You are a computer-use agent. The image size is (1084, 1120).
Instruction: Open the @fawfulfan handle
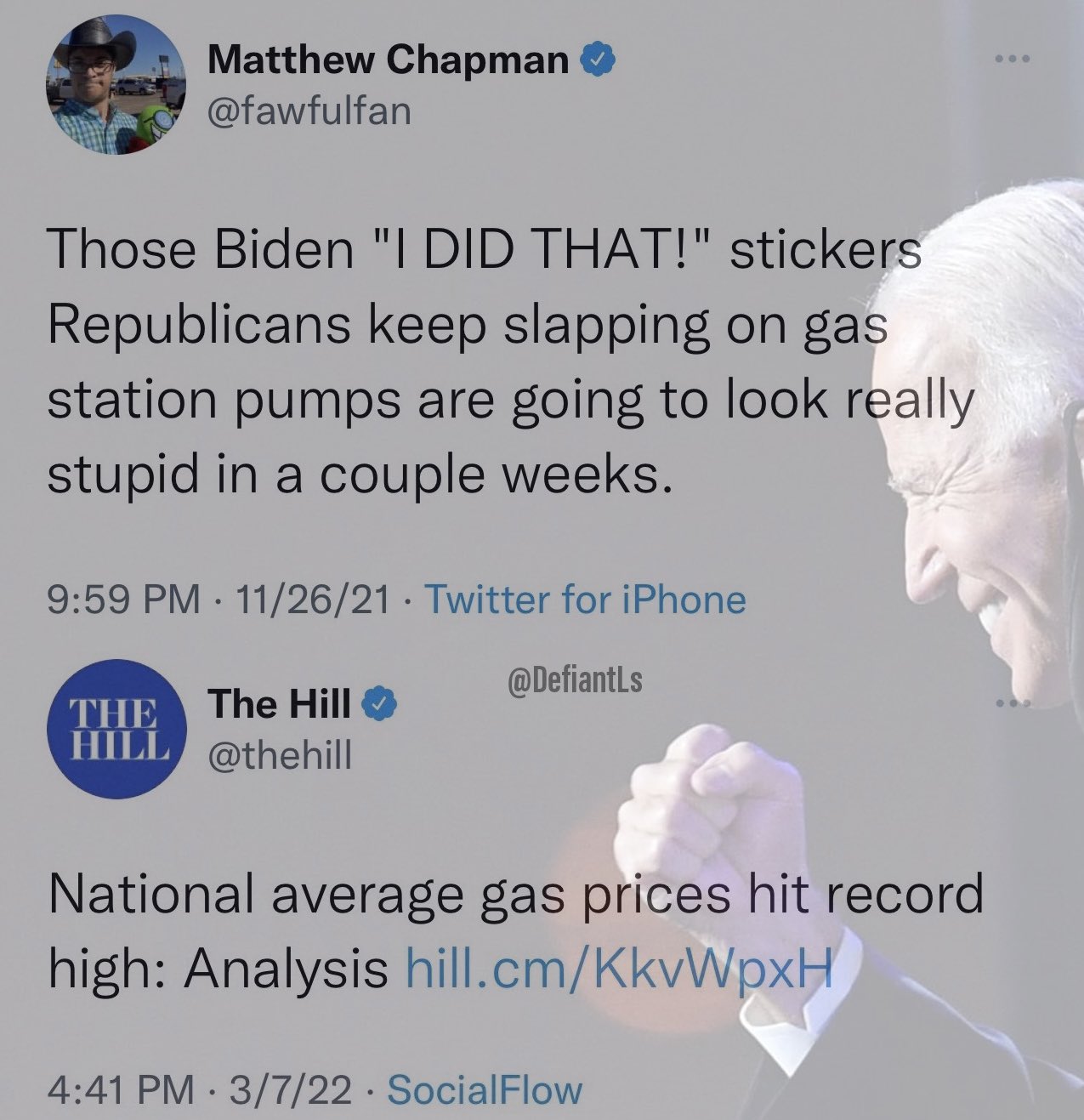[309, 111]
